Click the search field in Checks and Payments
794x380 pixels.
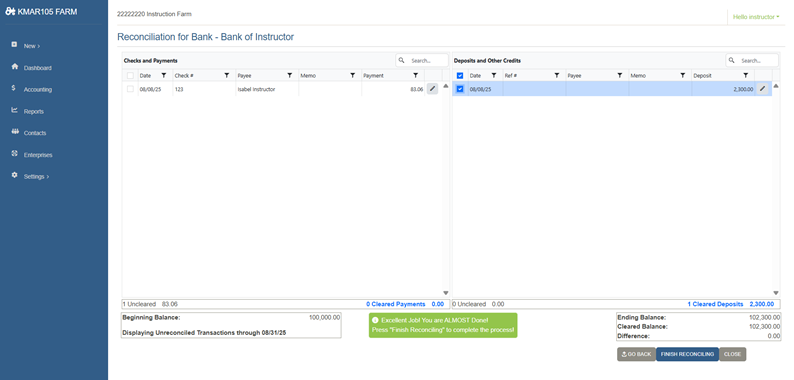422,60
